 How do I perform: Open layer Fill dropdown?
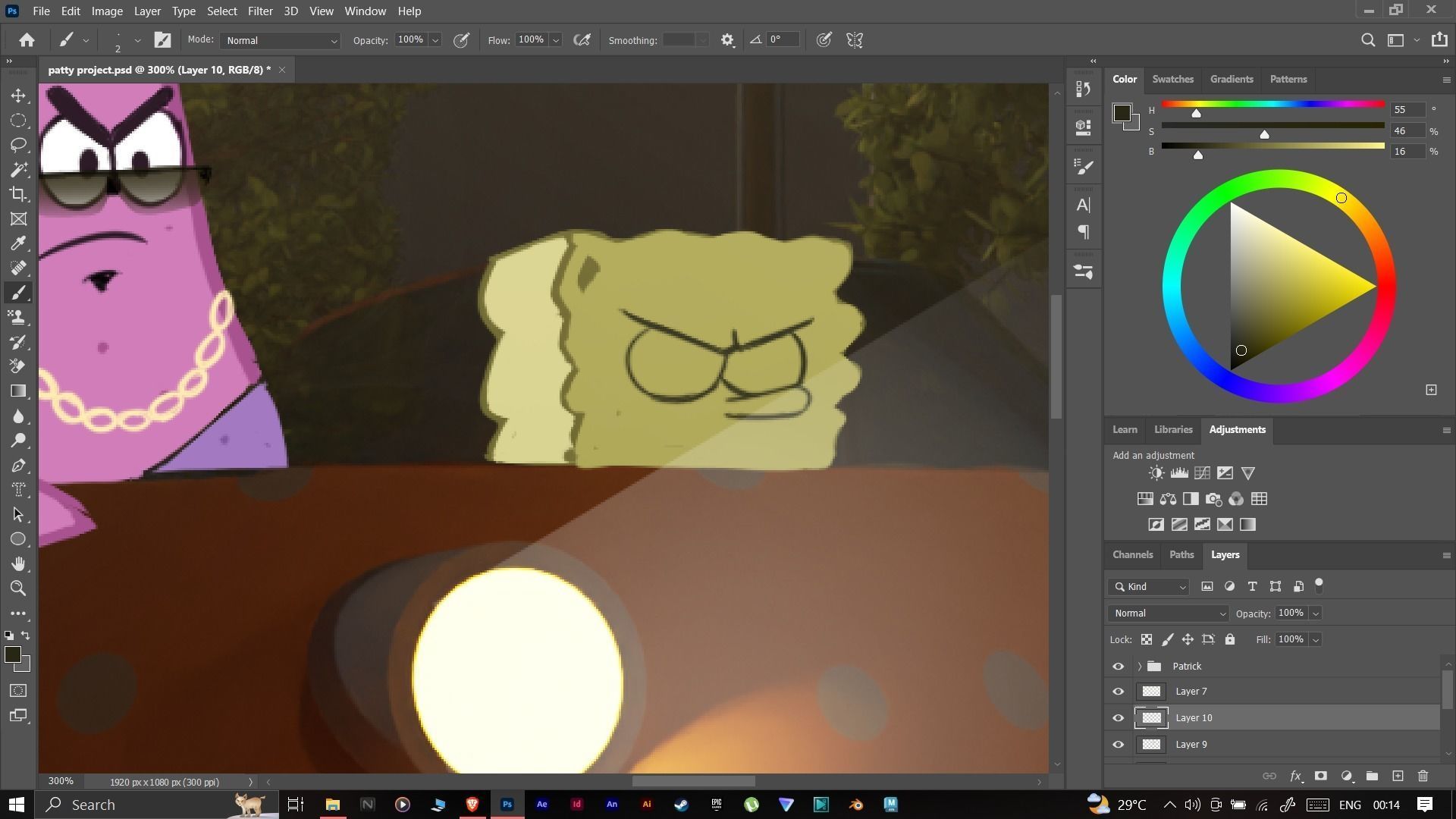pos(1316,640)
